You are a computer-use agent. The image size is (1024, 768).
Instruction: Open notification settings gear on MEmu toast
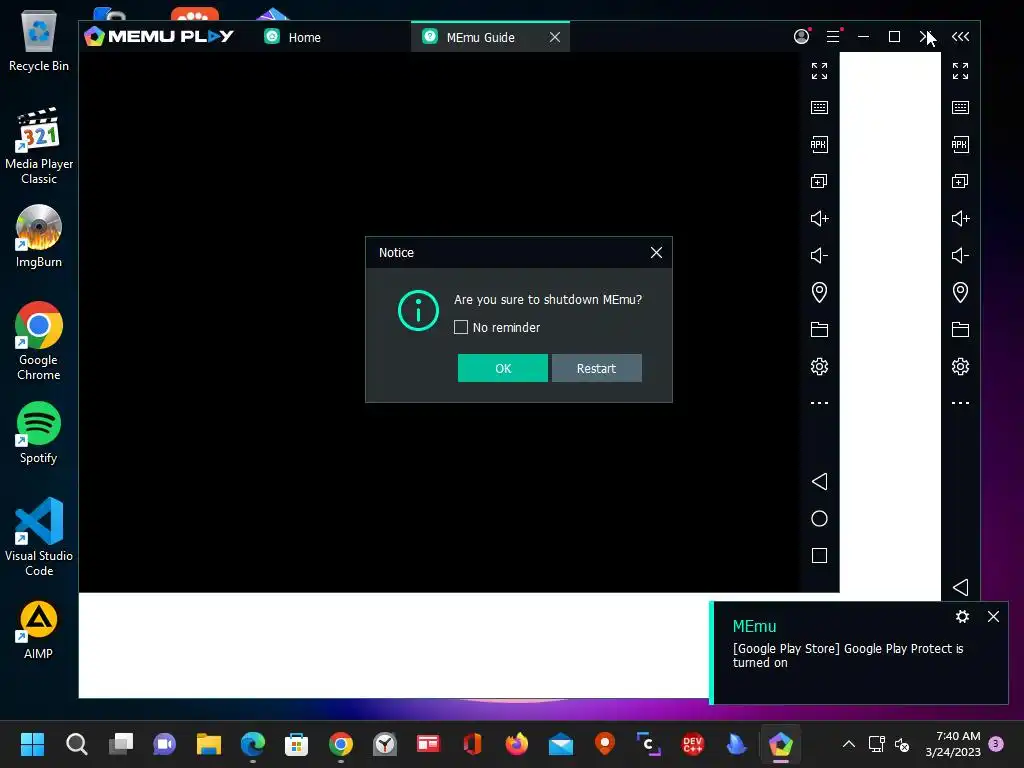[x=962, y=616]
